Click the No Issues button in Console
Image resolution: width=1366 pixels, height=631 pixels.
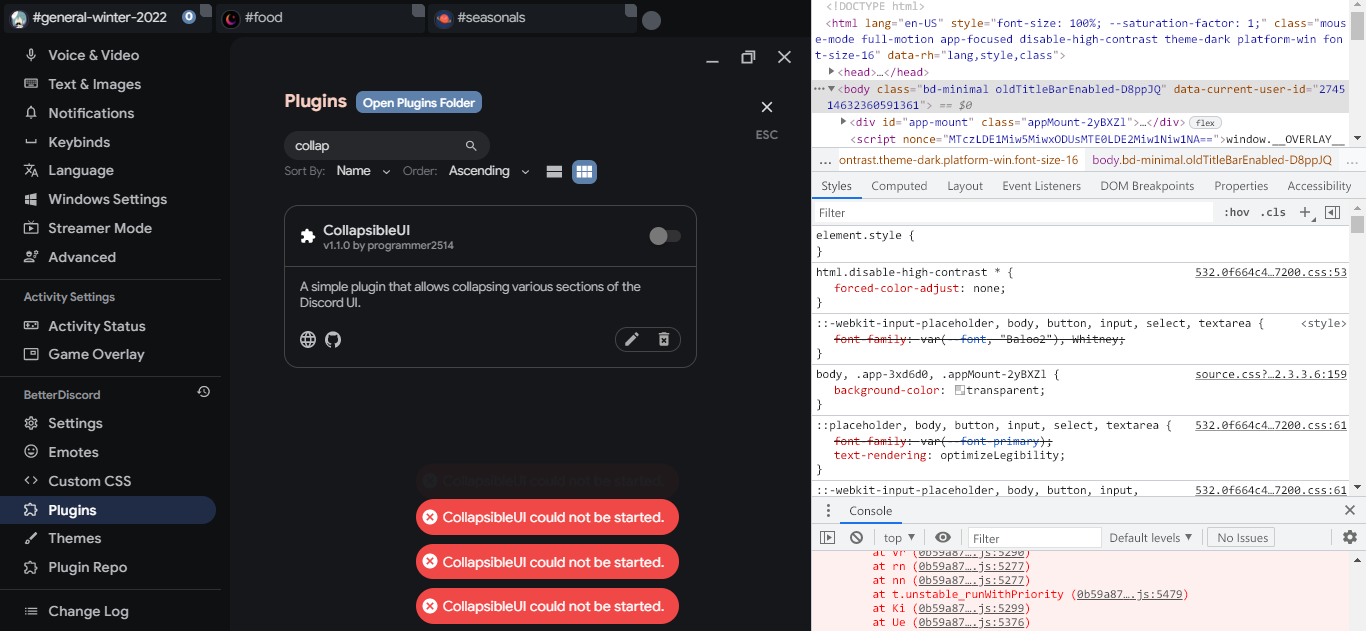pyautogui.click(x=1240, y=537)
